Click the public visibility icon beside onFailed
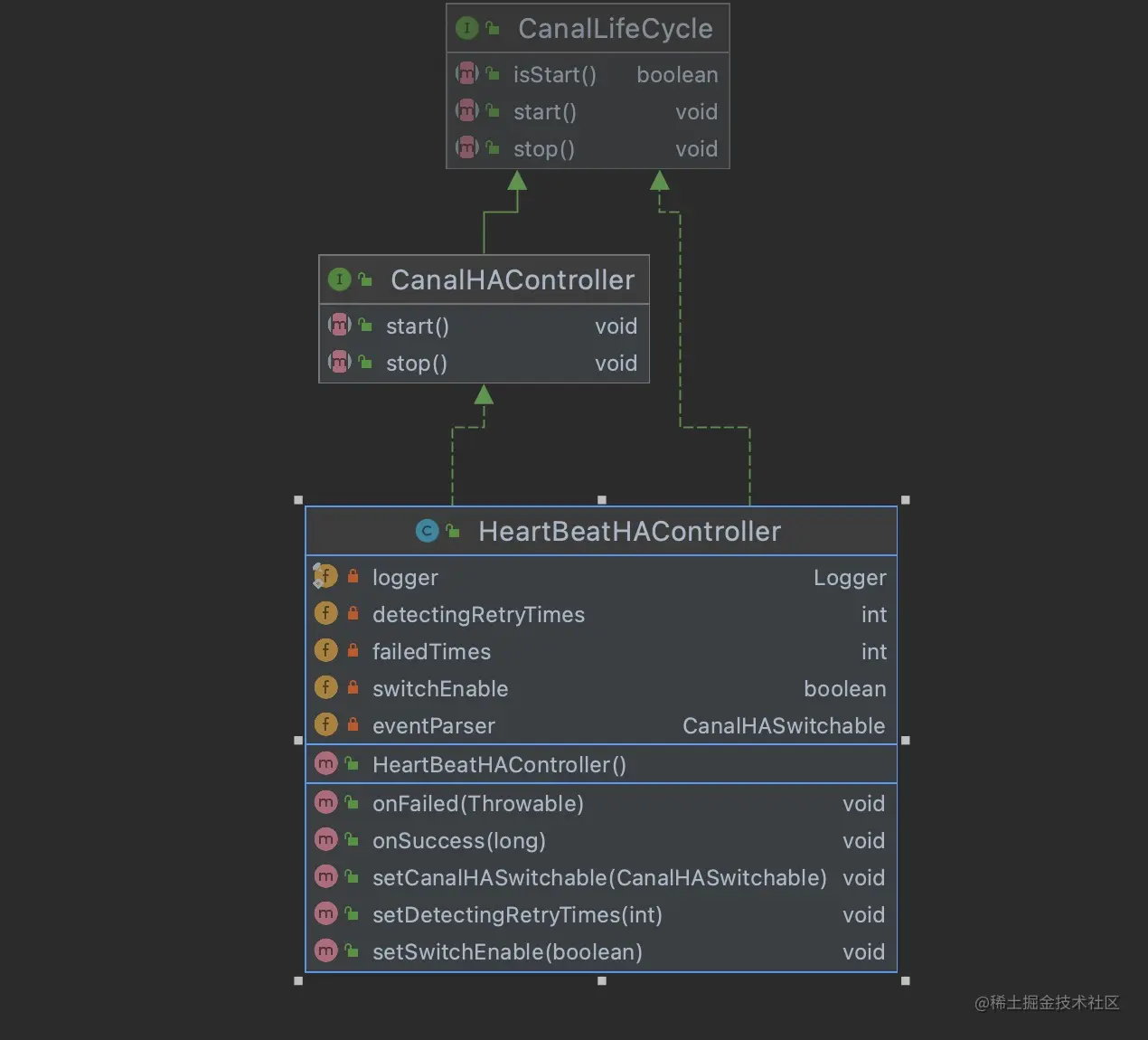Image resolution: width=1148 pixels, height=1040 pixels. pos(353,802)
